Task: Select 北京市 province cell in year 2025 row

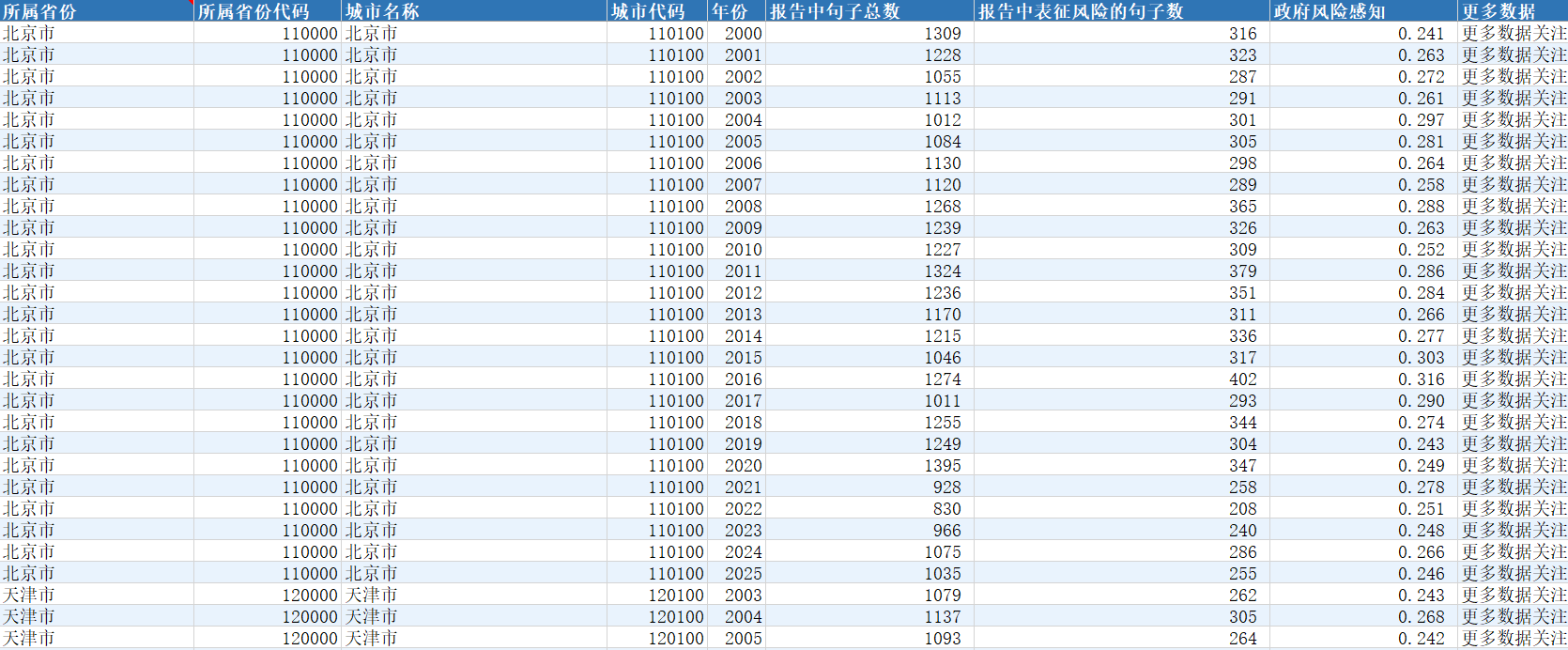Action: 29,573
